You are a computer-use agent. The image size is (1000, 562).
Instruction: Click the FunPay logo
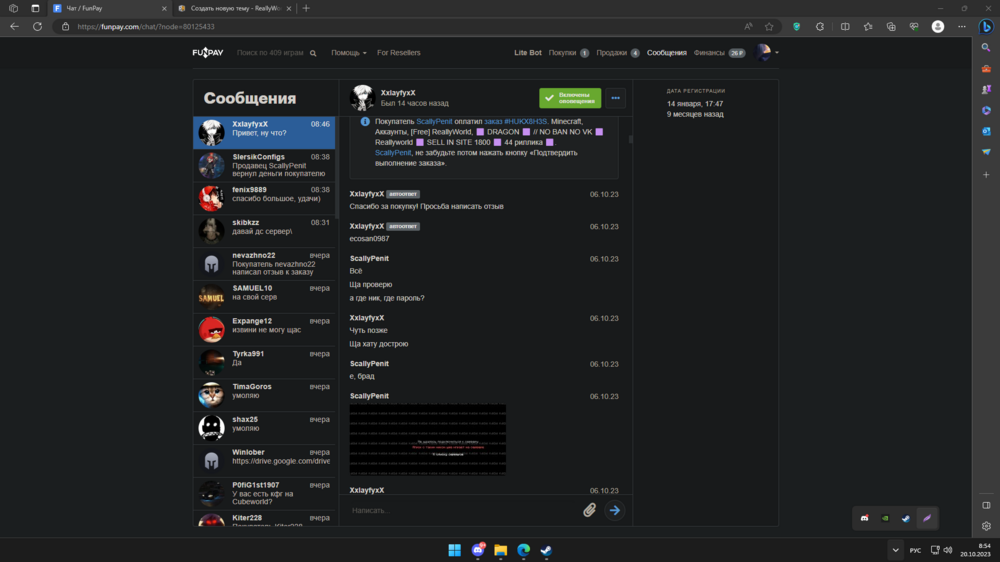click(x=208, y=52)
